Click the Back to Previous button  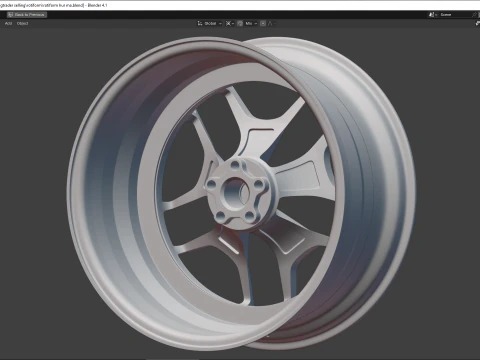(27, 15)
